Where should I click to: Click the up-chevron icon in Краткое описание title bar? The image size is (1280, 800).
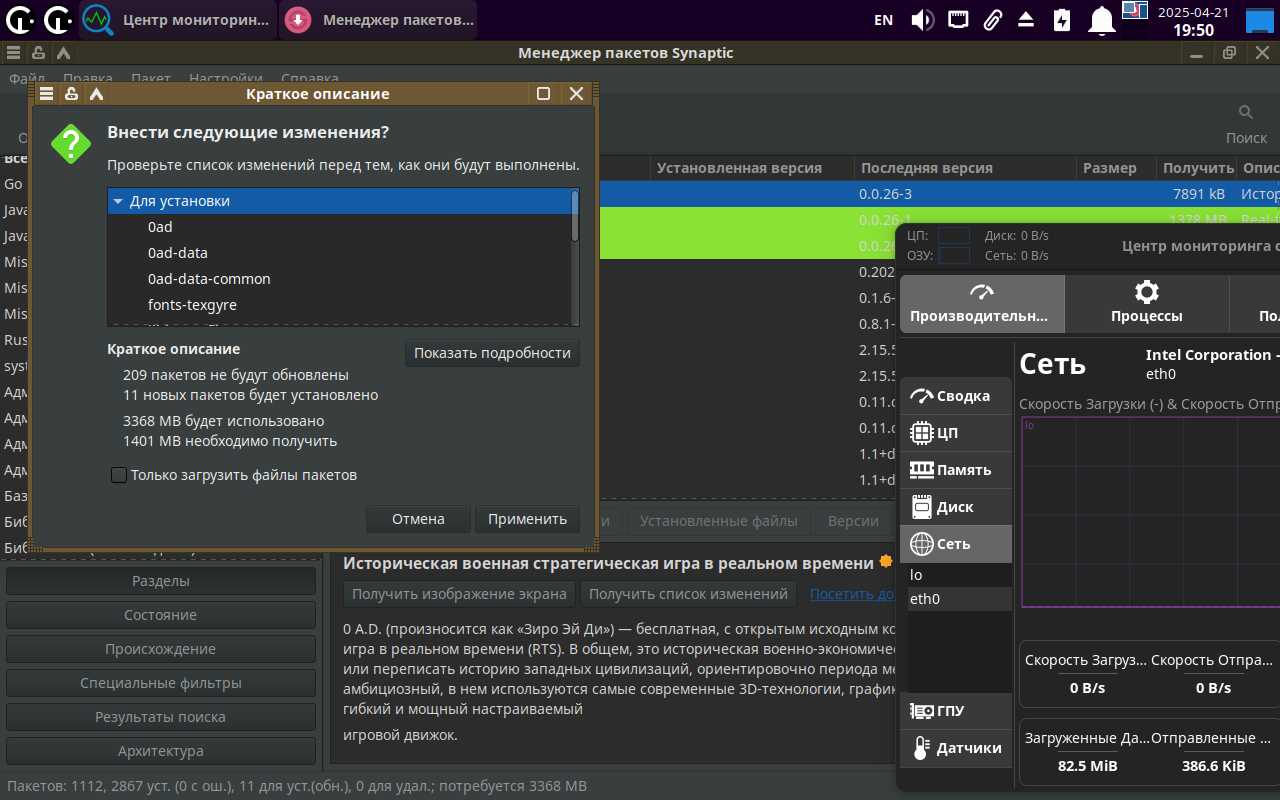pyautogui.click(x=96, y=94)
